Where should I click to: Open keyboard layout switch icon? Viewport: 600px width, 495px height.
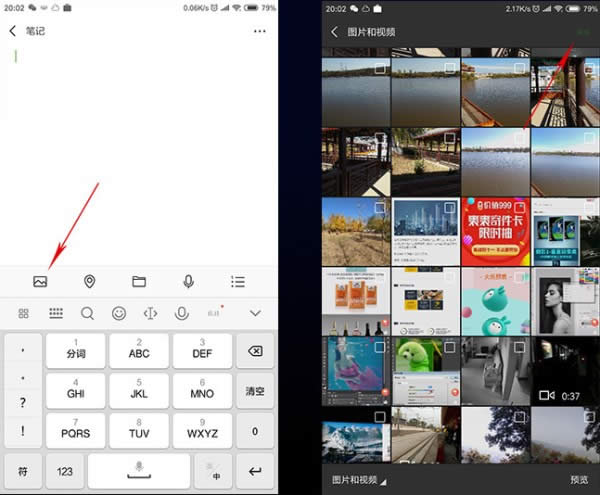(56, 313)
